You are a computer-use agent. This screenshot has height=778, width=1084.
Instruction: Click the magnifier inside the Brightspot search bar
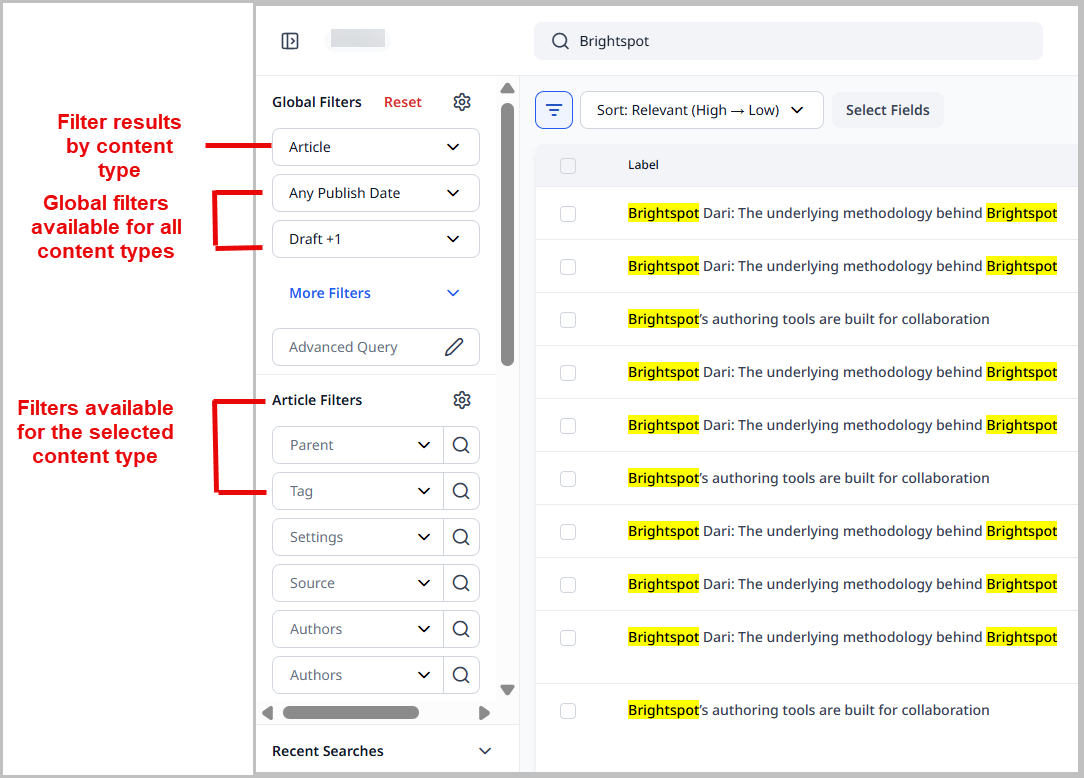[x=560, y=41]
